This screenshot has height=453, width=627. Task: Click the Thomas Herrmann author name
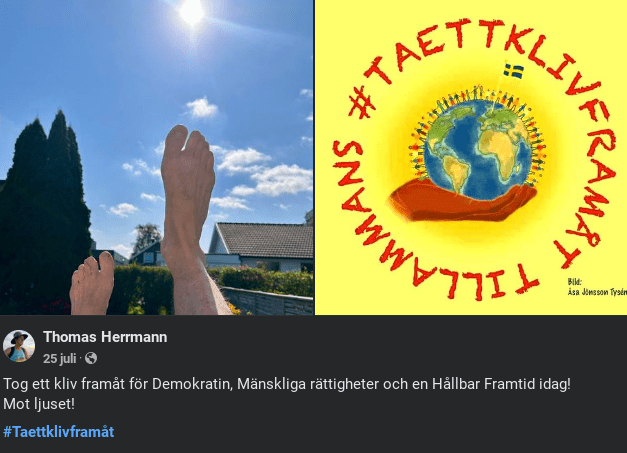[105, 337]
